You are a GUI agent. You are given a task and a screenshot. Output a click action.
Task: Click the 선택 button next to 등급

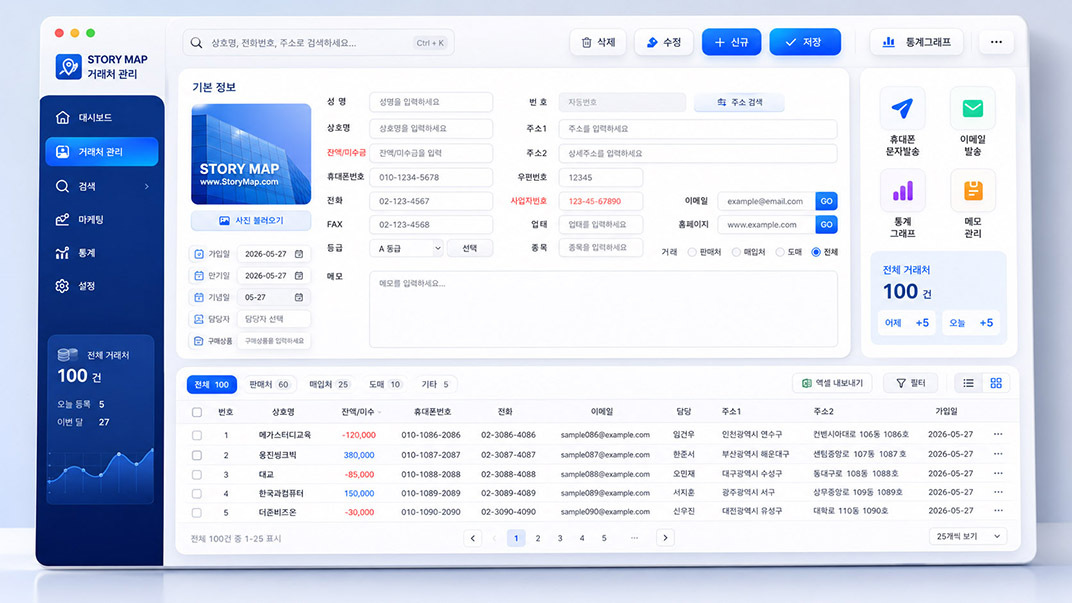[470, 248]
